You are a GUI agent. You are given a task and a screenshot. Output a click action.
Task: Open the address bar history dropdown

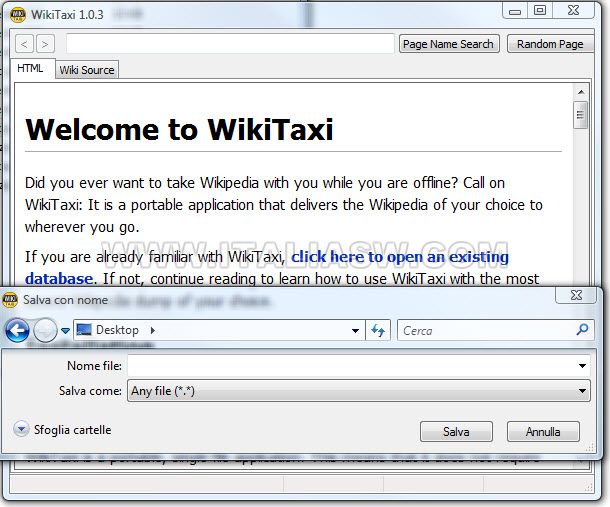355,331
